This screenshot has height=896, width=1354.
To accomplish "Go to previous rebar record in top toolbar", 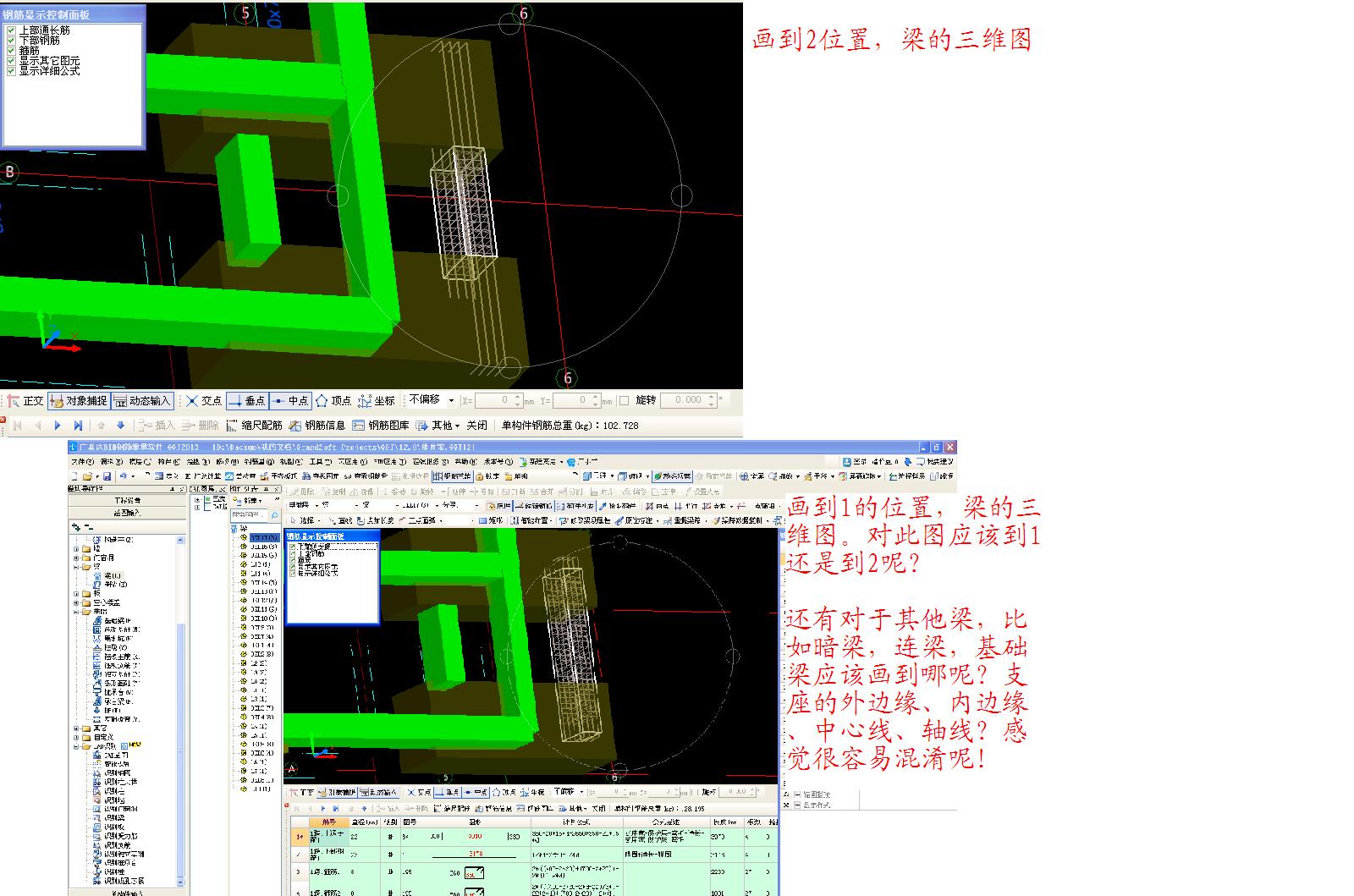I will click(37, 426).
